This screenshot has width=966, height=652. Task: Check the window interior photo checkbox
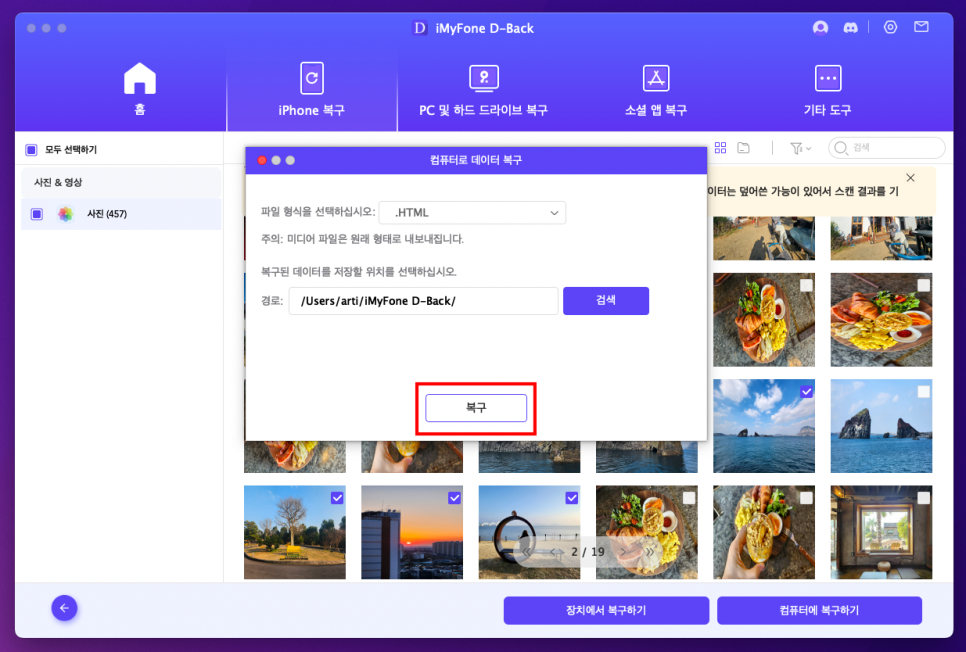923,498
